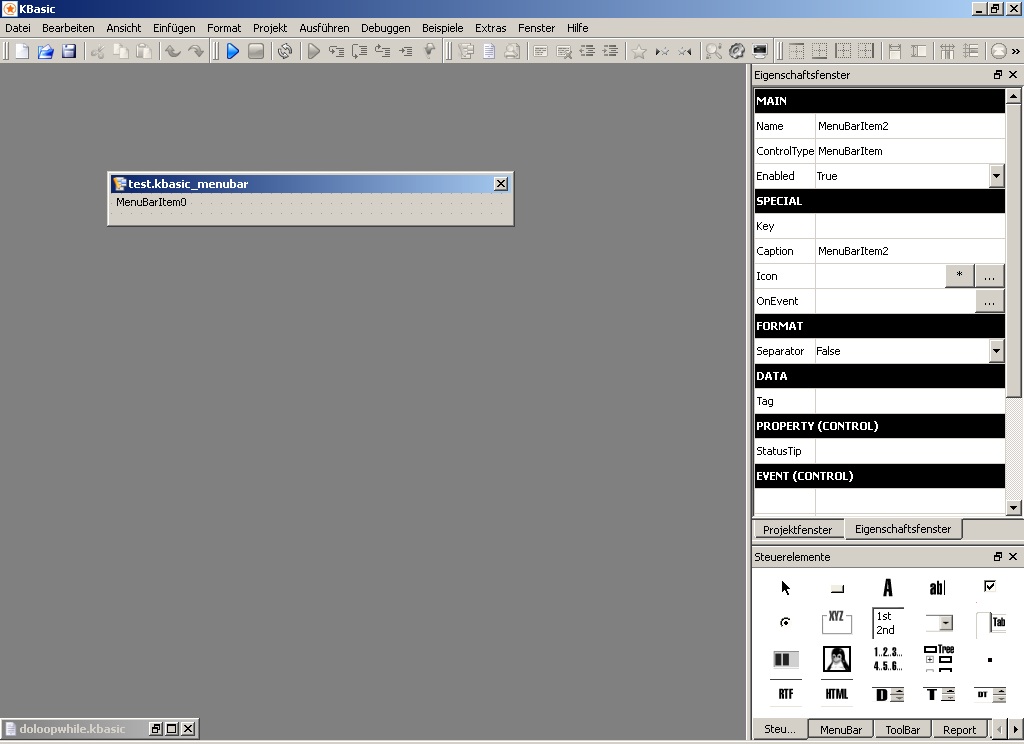The height and width of the screenshot is (744, 1024).
Task: Click the asterisk button in the Icon row
Action: click(x=959, y=276)
